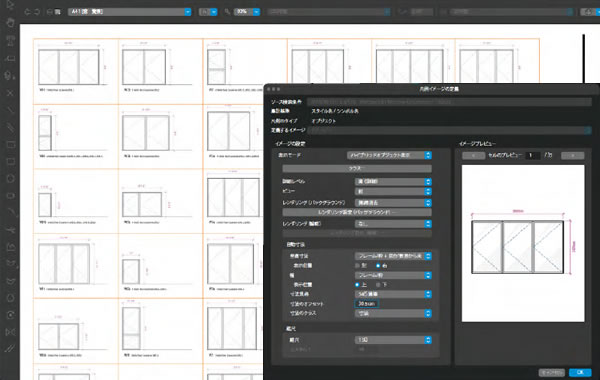The image size is (600, 380).
Task: Show the next cell preview
Action: coord(572,155)
